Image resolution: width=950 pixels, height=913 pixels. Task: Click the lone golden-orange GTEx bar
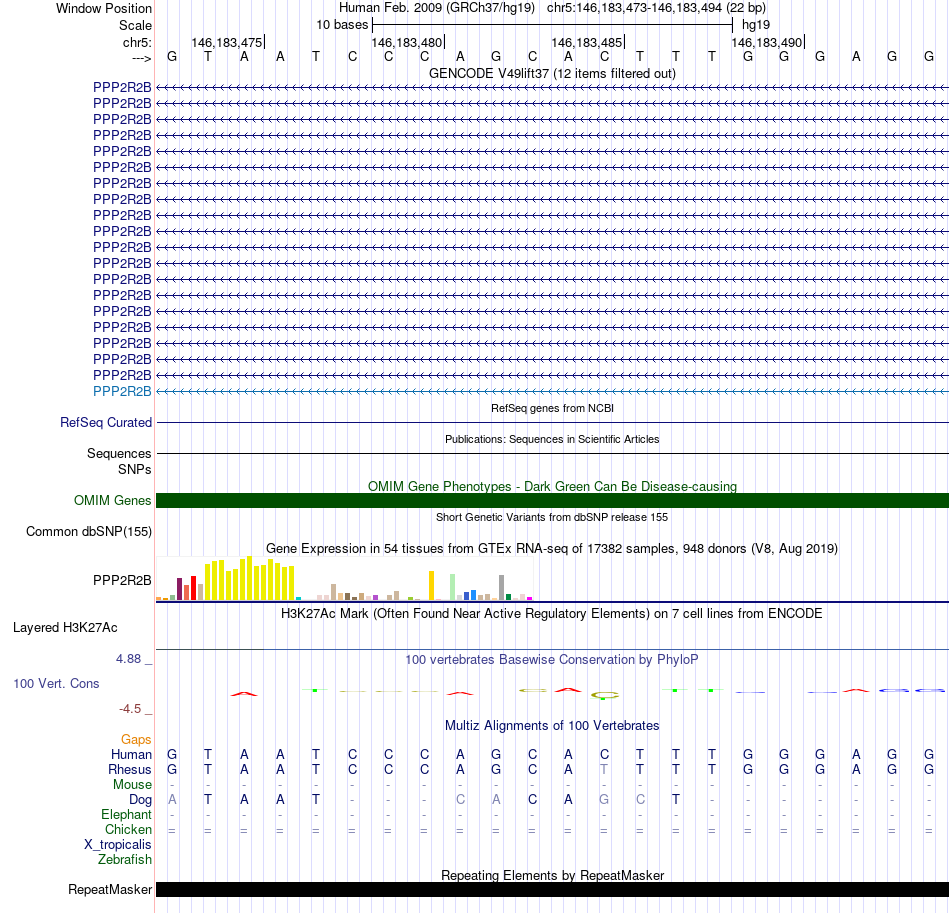[x=431, y=585]
